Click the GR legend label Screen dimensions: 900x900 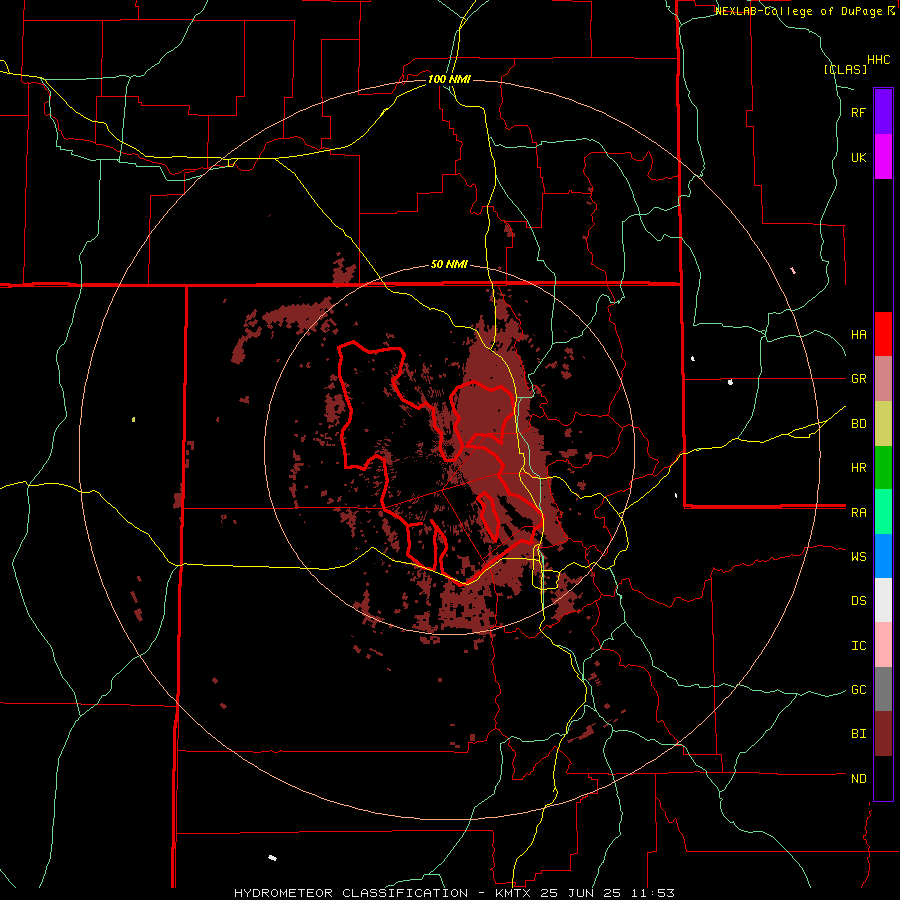tap(858, 379)
